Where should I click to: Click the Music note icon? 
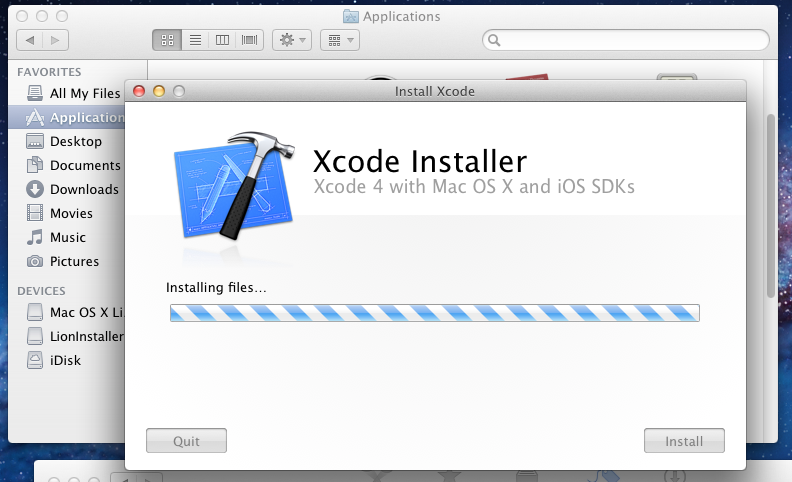(x=35, y=237)
